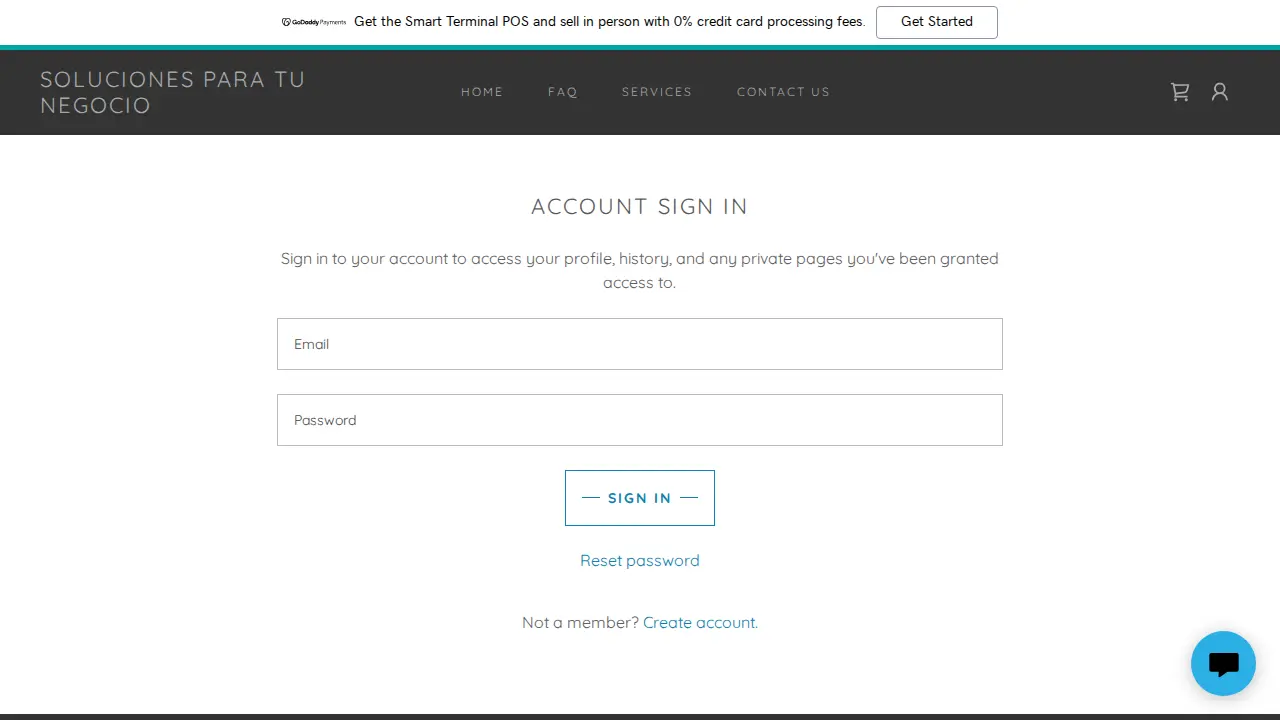Click the Soluciones Para Tu Negocio title
This screenshot has height=720, width=1280.
click(x=173, y=92)
